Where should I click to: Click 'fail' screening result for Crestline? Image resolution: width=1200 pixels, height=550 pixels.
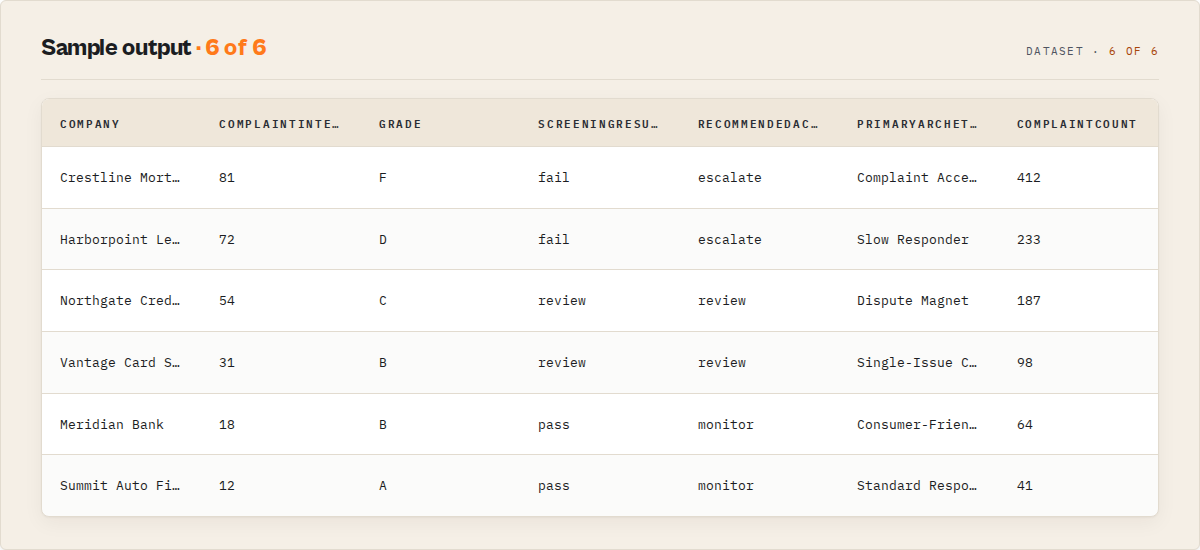coord(554,178)
